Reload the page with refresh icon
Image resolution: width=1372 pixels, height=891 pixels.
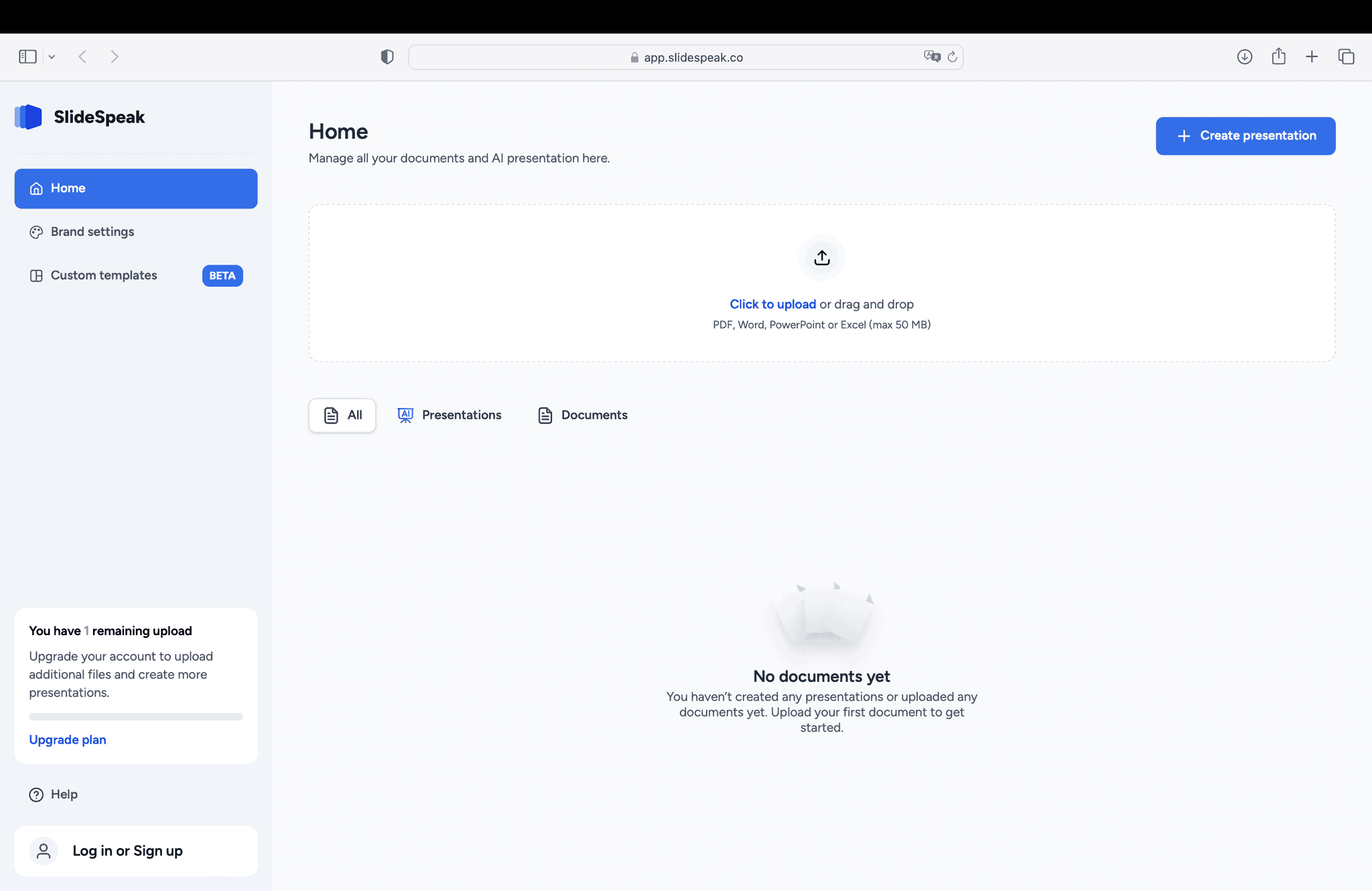[x=952, y=57]
